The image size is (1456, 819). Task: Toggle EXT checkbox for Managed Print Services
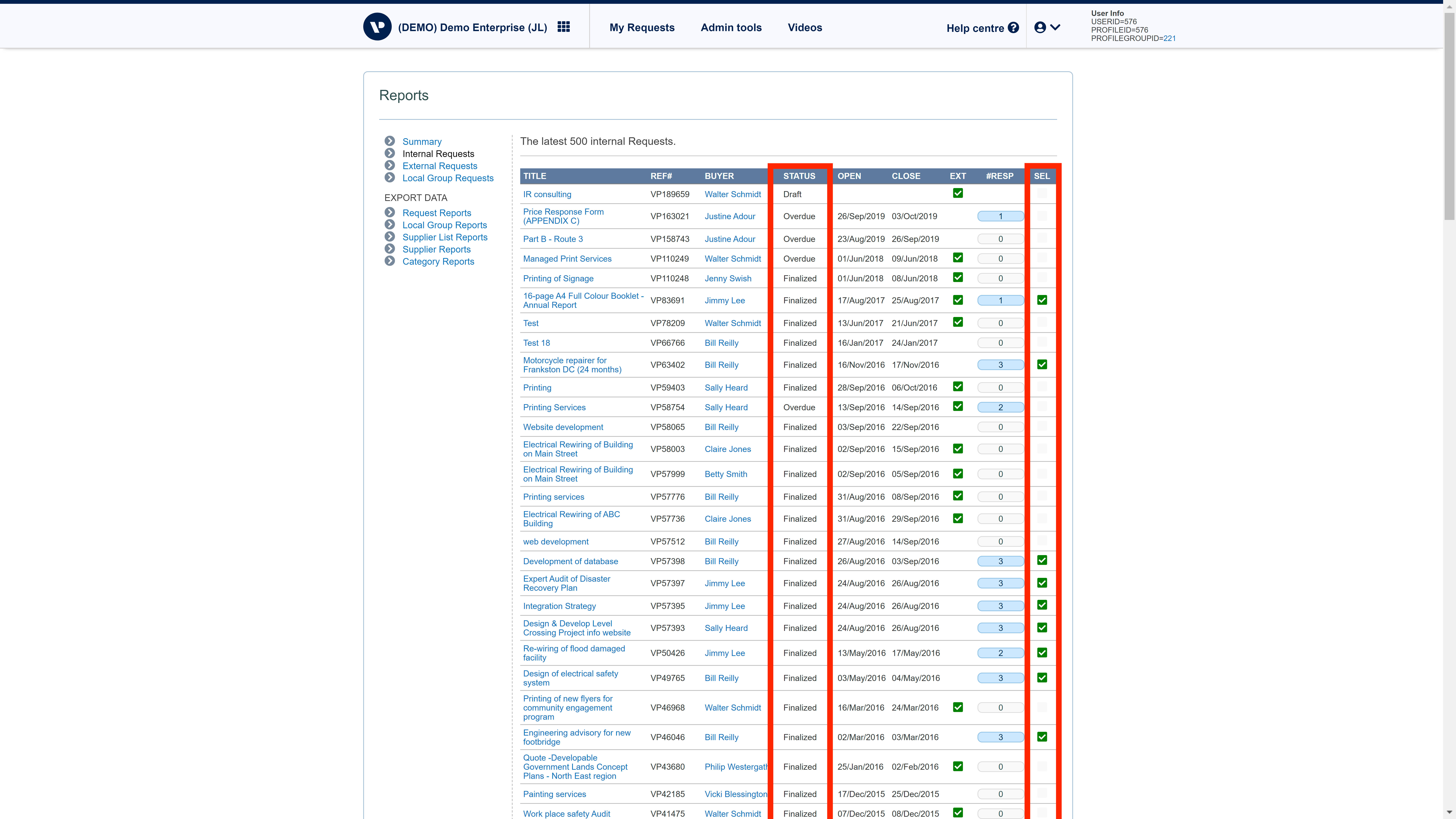pyautogui.click(x=958, y=258)
